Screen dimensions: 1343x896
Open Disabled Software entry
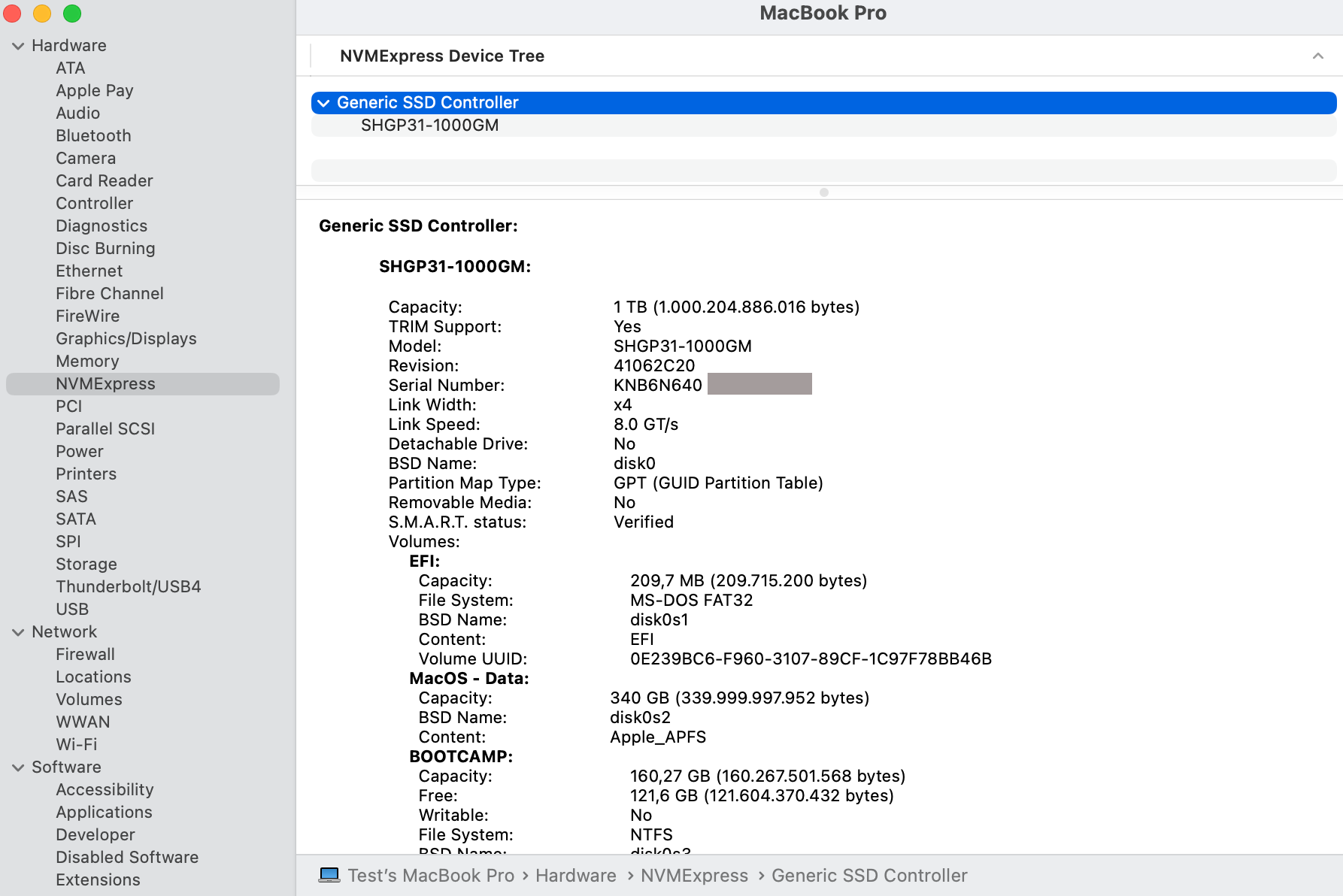[x=127, y=858]
